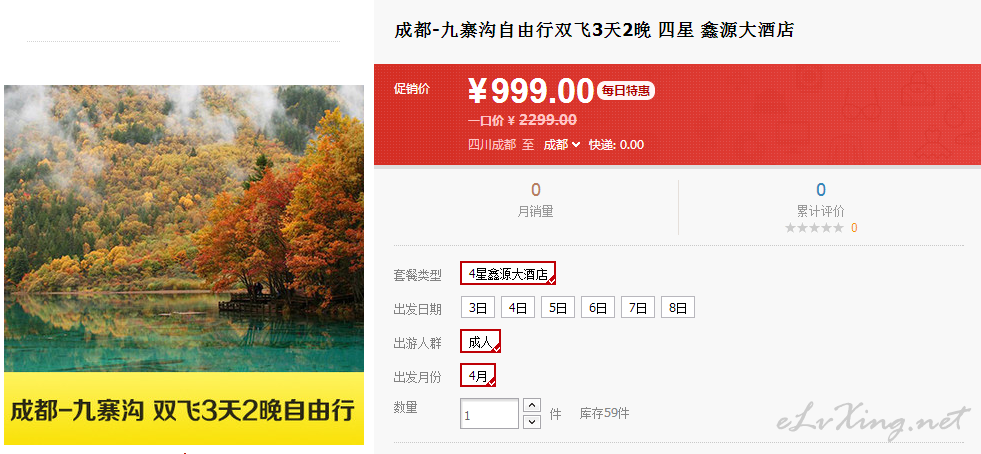Click the yellow 成都-九寨沟 banner caption

point(184,408)
